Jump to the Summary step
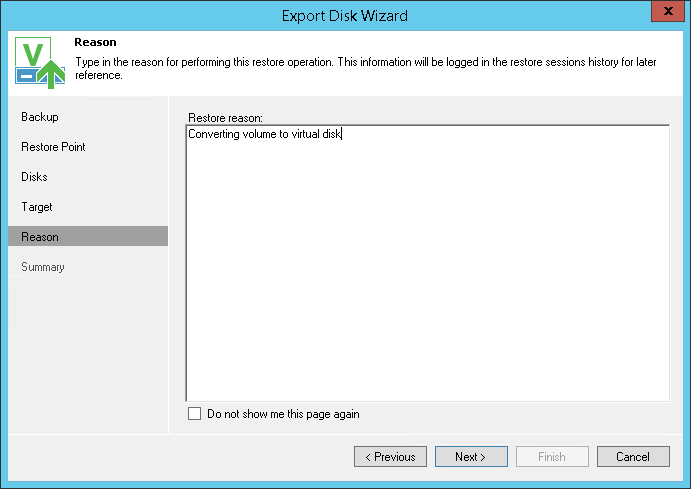Viewport: 691px width, 489px height. click(x=43, y=267)
